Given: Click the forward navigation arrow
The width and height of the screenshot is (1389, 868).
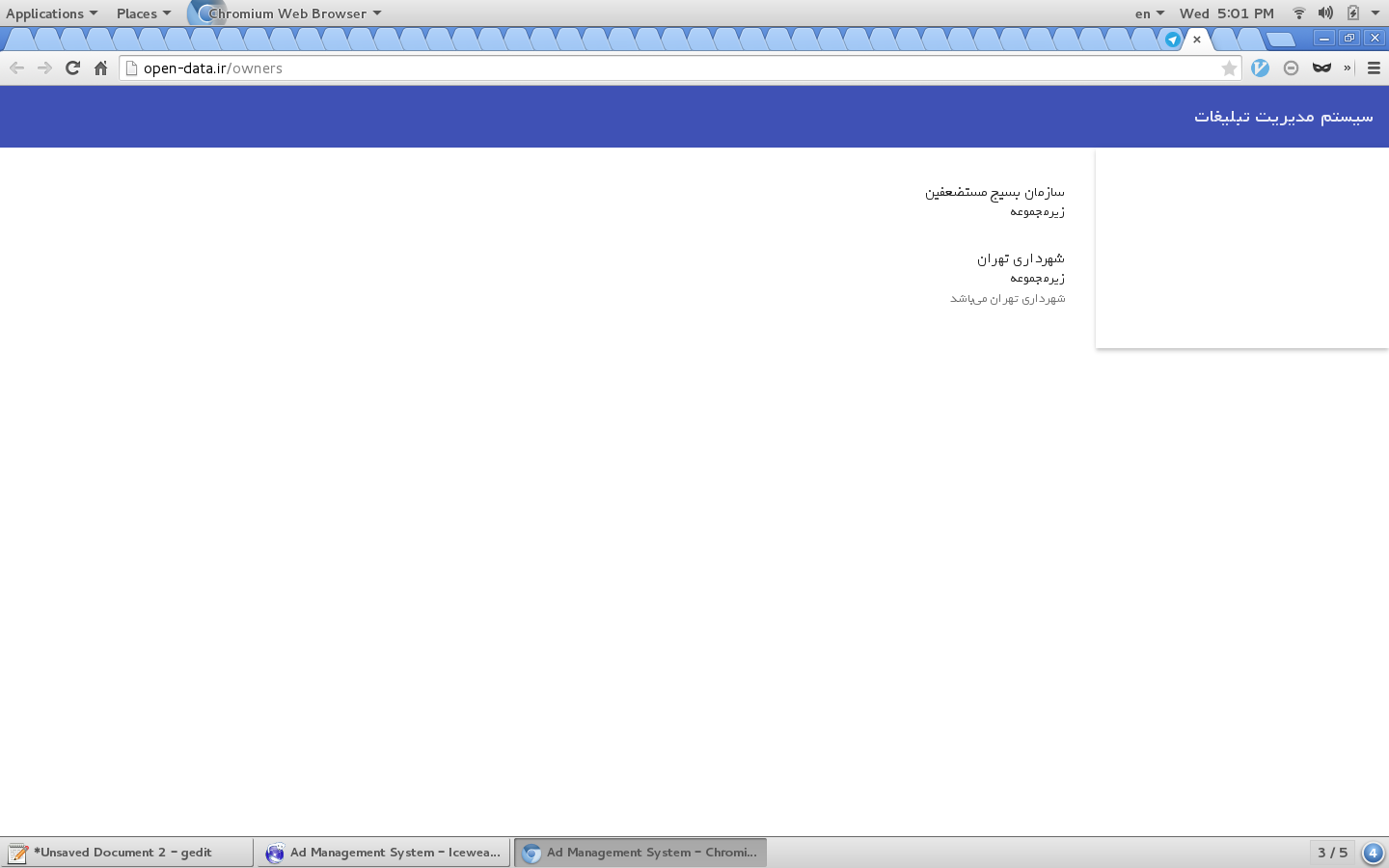Looking at the screenshot, I should point(44,68).
